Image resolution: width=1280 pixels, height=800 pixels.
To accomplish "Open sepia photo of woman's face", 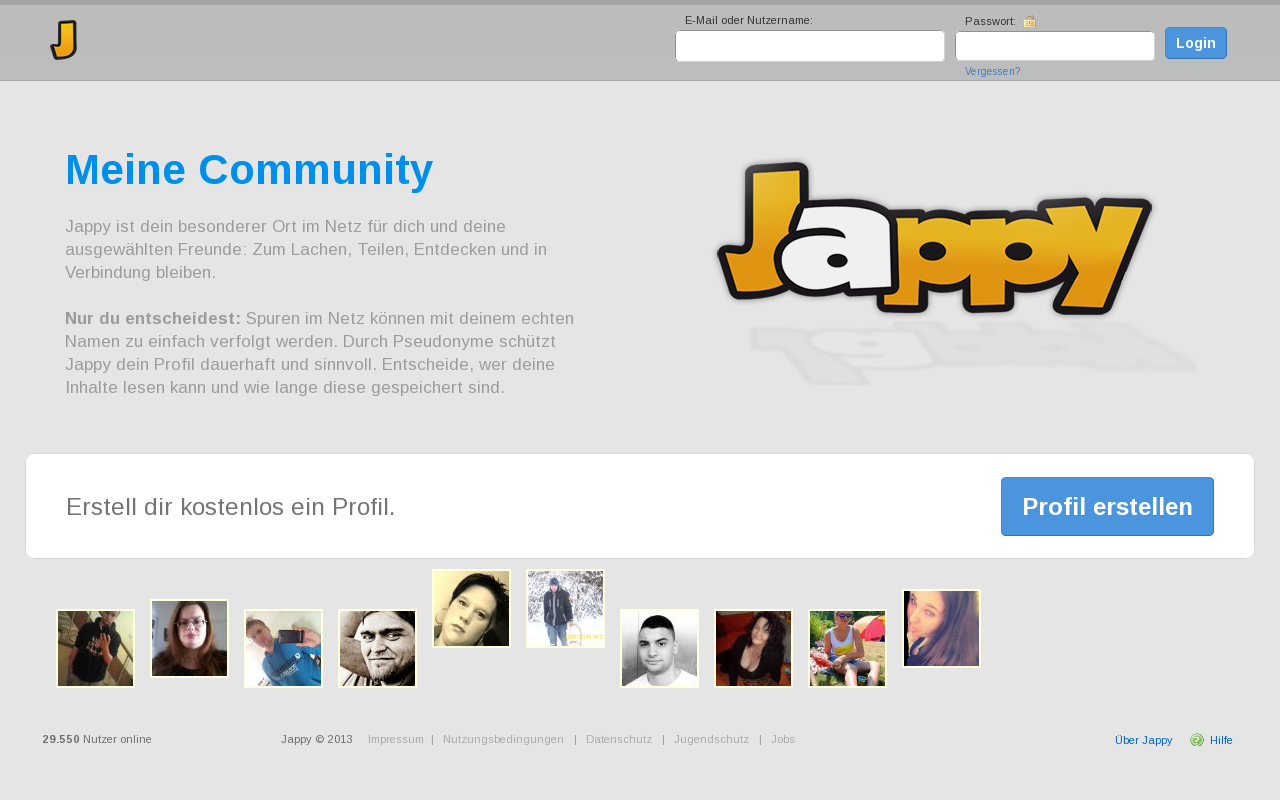I will pyautogui.click(x=471, y=608).
